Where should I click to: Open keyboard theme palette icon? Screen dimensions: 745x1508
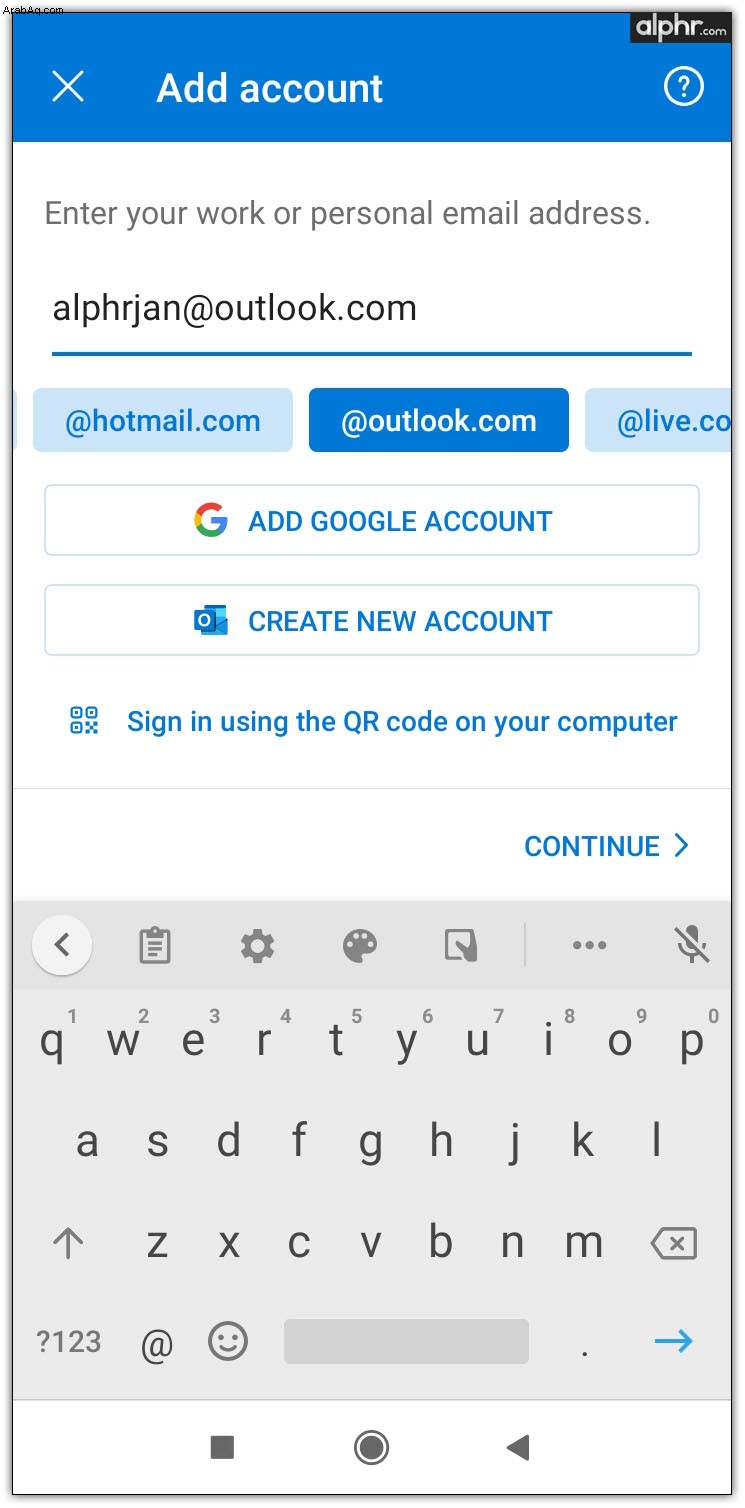[x=360, y=945]
